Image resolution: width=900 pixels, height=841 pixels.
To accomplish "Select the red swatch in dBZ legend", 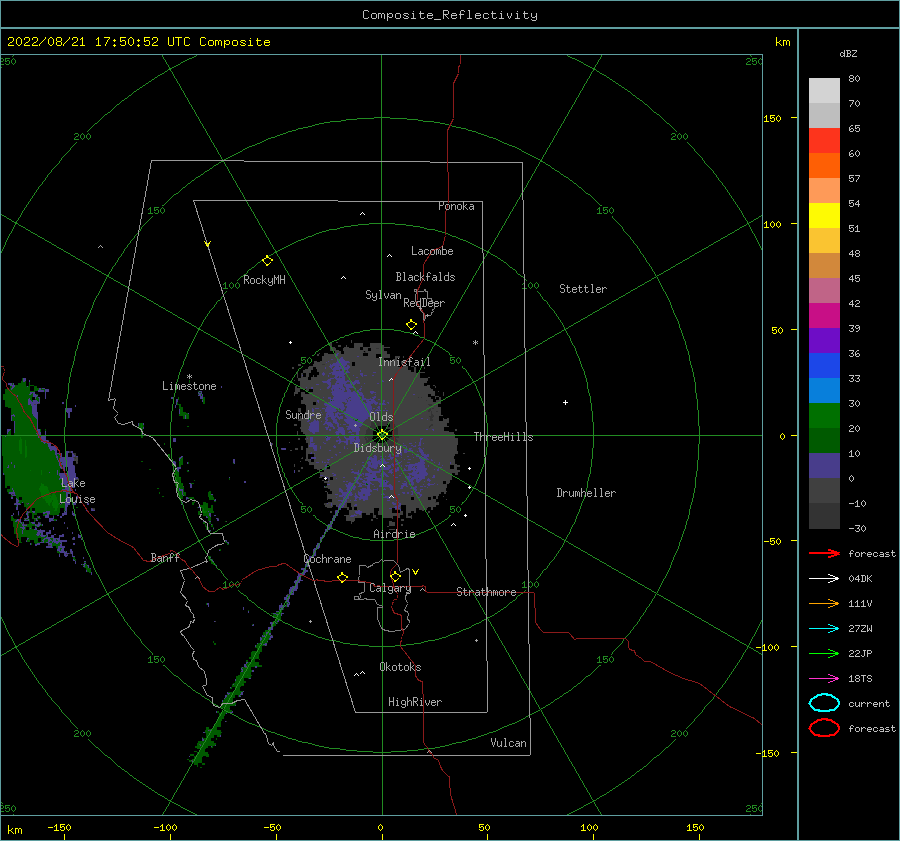I will tap(824, 141).
